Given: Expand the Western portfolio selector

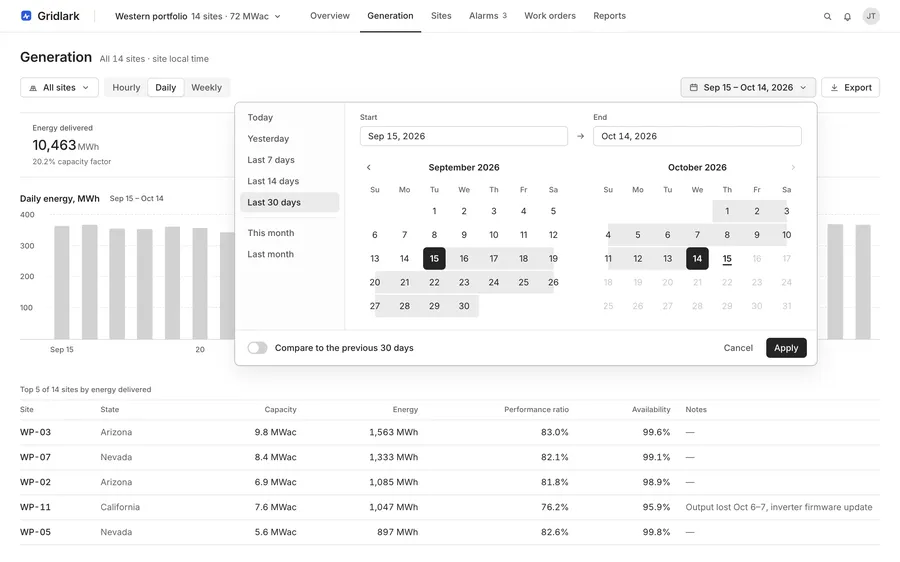Looking at the screenshot, I should point(197,16).
